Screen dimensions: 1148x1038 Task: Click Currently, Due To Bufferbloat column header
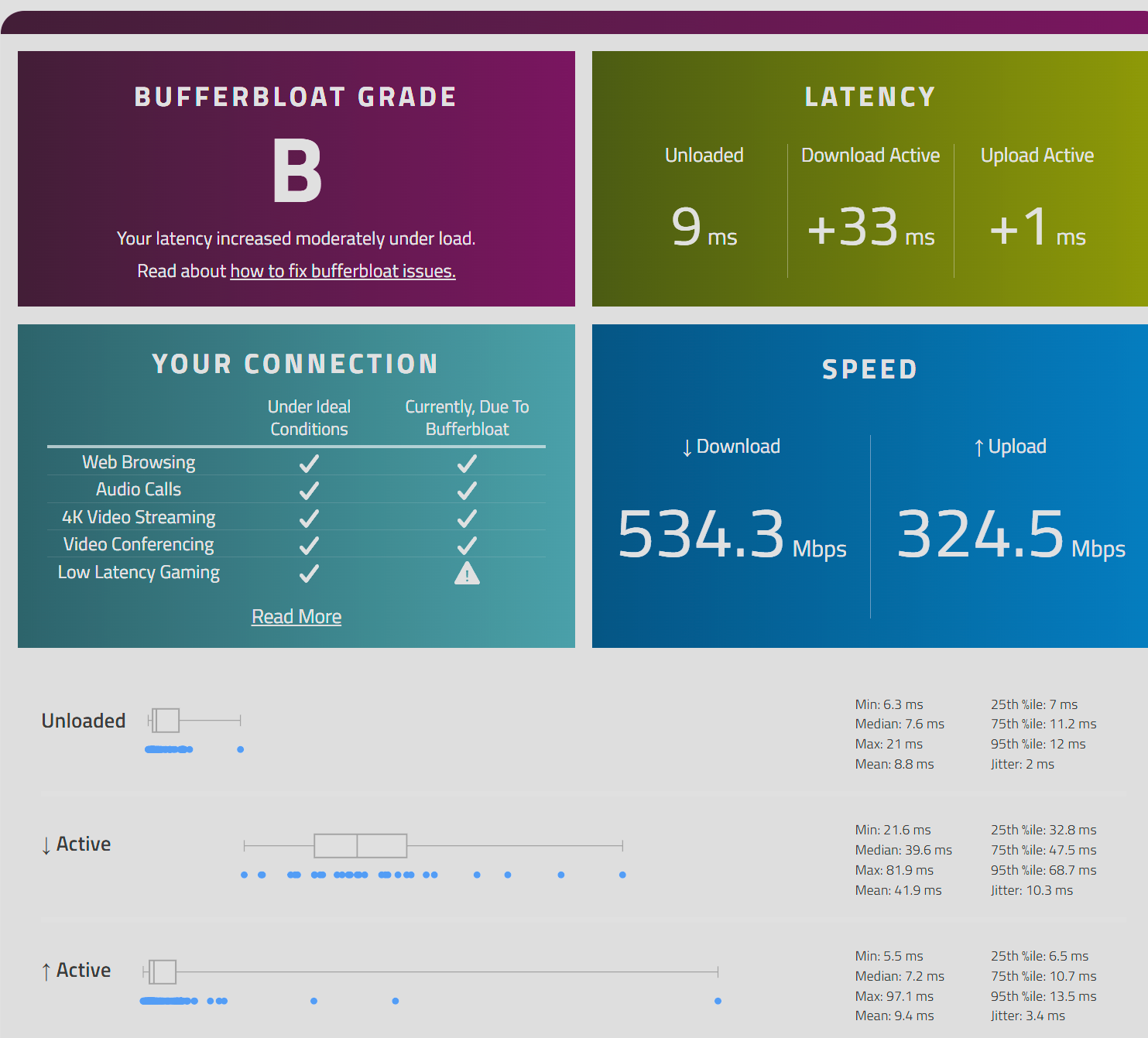tap(467, 418)
